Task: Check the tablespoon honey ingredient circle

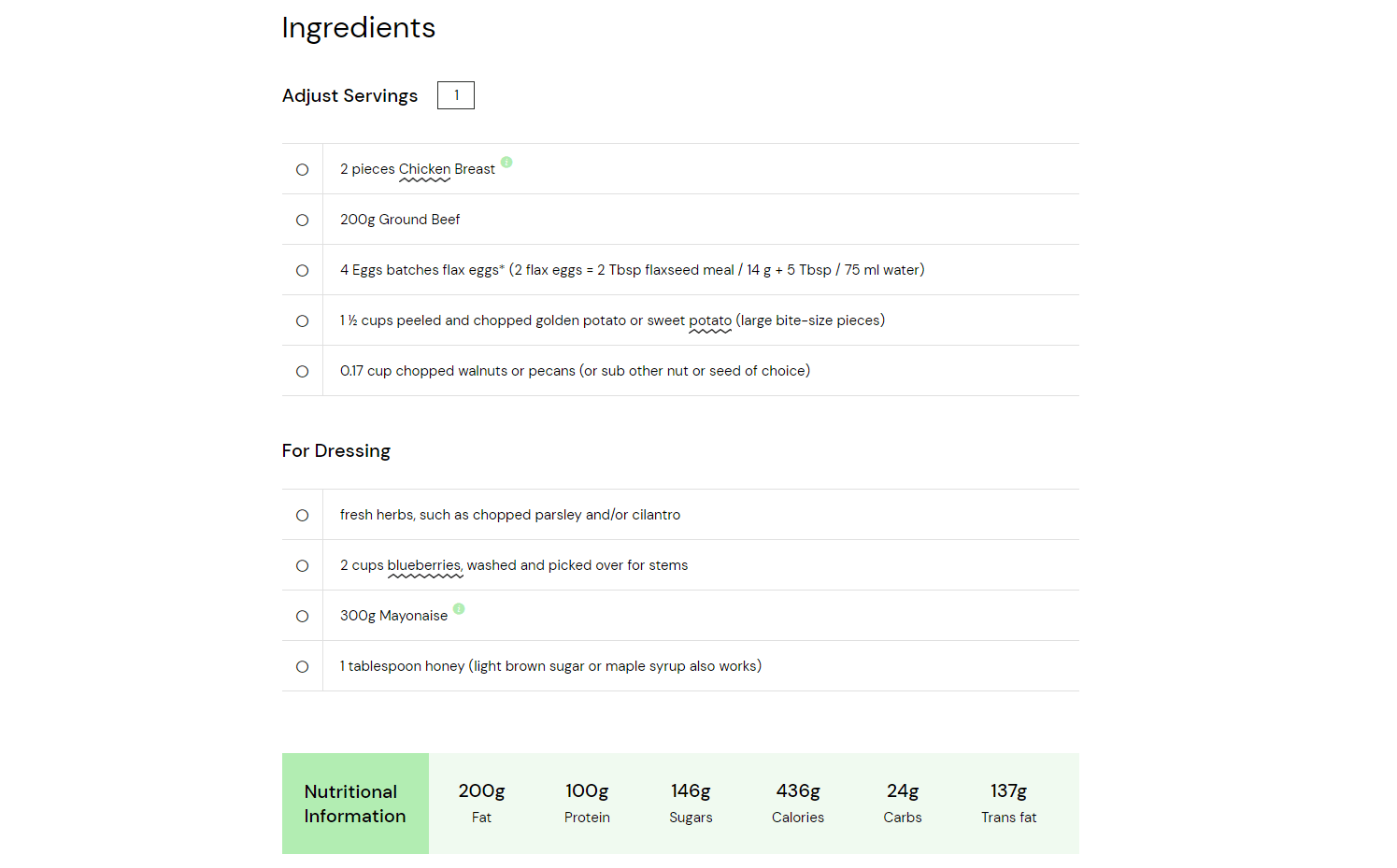Action: [x=302, y=666]
